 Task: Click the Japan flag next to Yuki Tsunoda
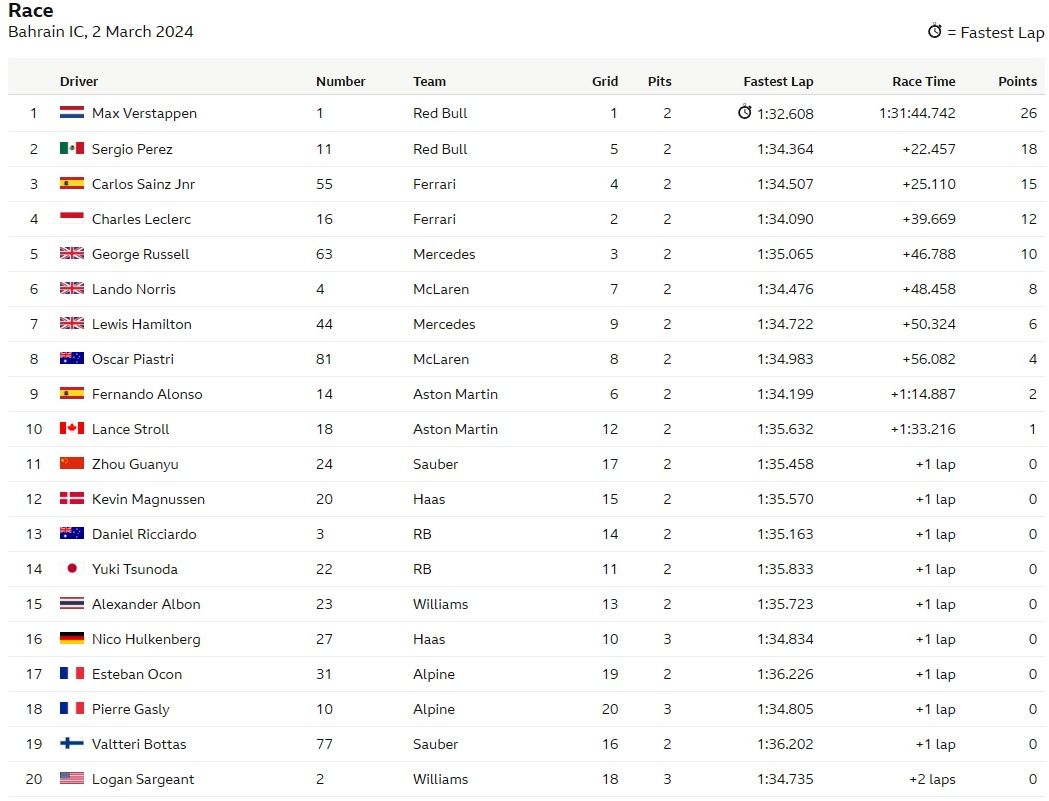click(72, 568)
